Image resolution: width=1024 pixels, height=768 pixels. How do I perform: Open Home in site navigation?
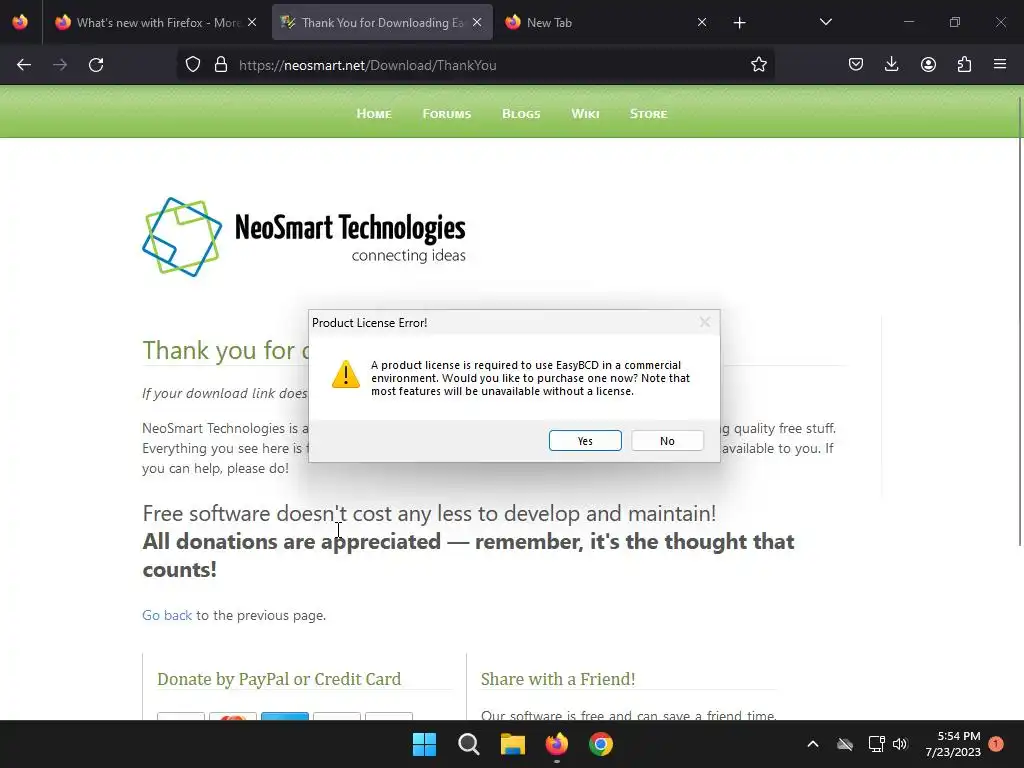click(x=374, y=114)
